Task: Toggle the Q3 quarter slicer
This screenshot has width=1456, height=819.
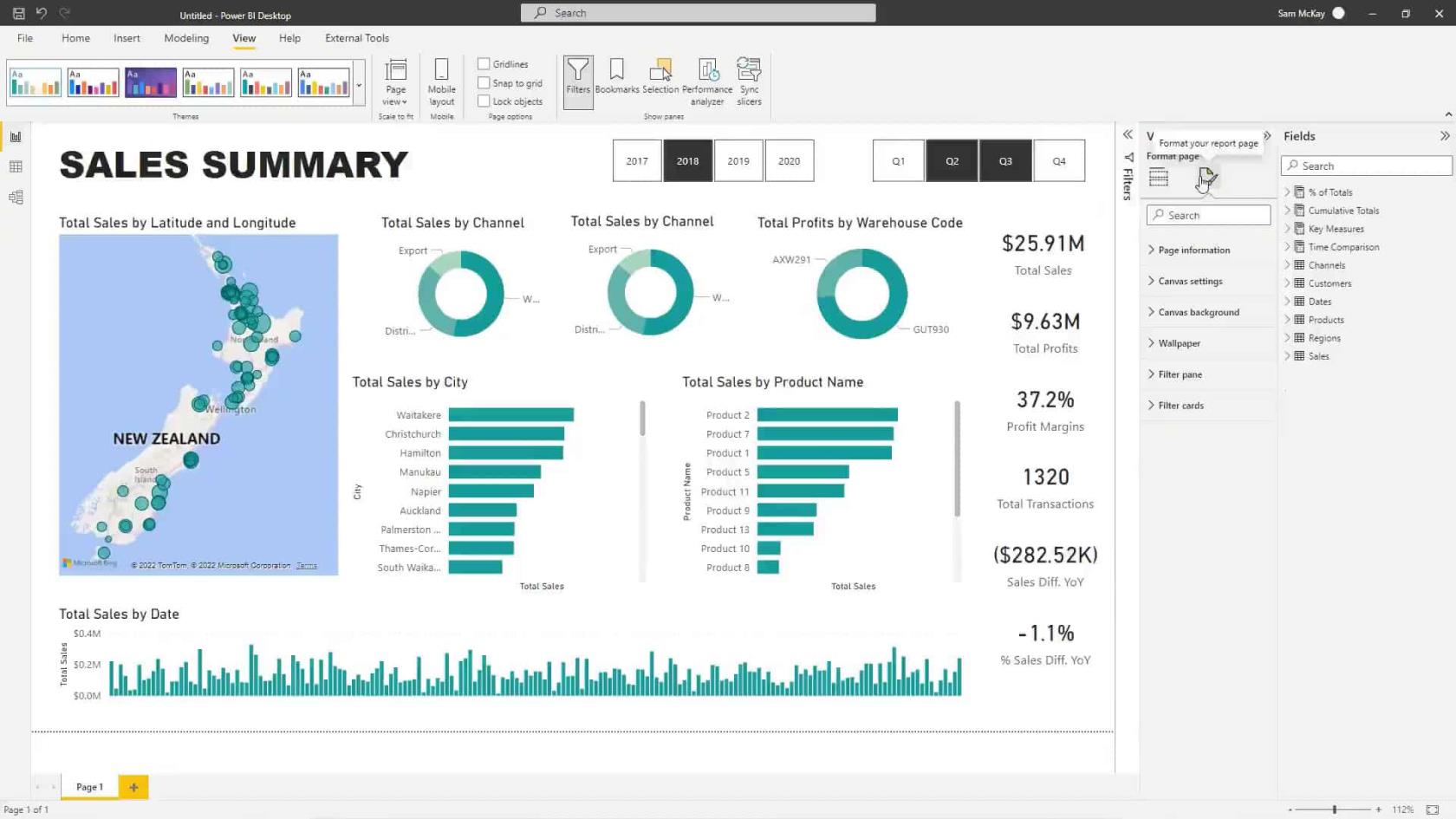Action: 1005,161
